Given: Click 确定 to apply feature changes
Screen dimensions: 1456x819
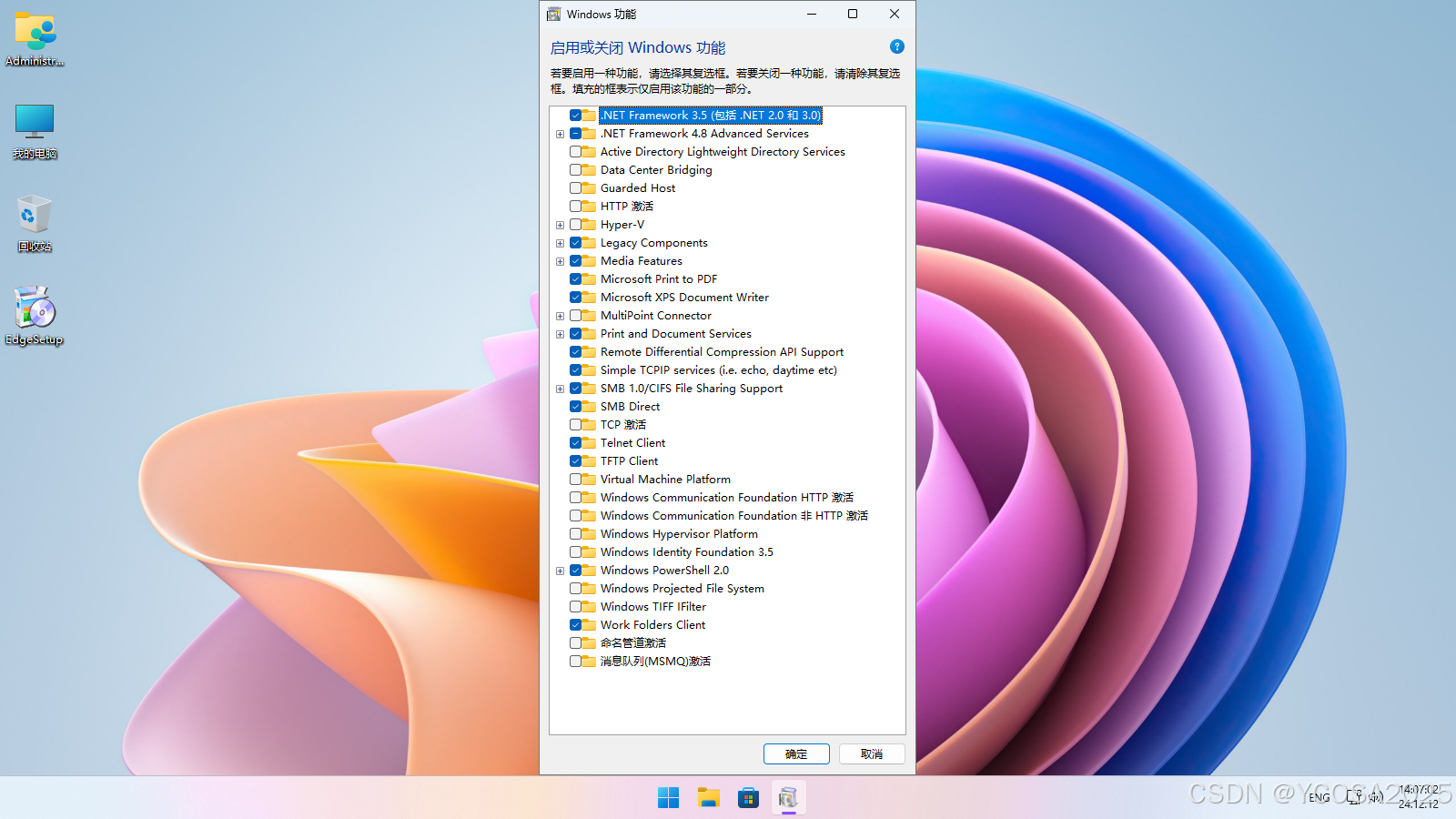Looking at the screenshot, I should point(796,753).
